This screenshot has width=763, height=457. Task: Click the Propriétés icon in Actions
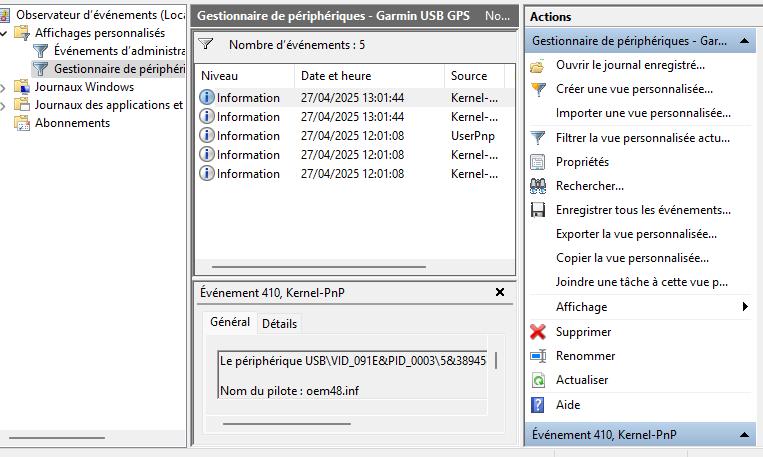click(538, 162)
